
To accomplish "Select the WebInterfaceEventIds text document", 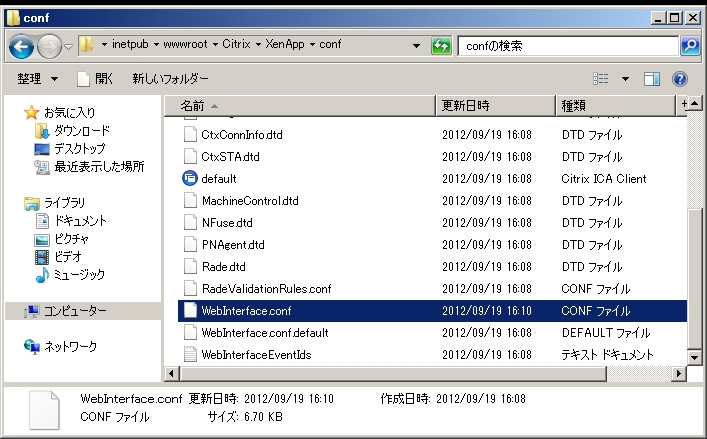I will click(257, 355).
